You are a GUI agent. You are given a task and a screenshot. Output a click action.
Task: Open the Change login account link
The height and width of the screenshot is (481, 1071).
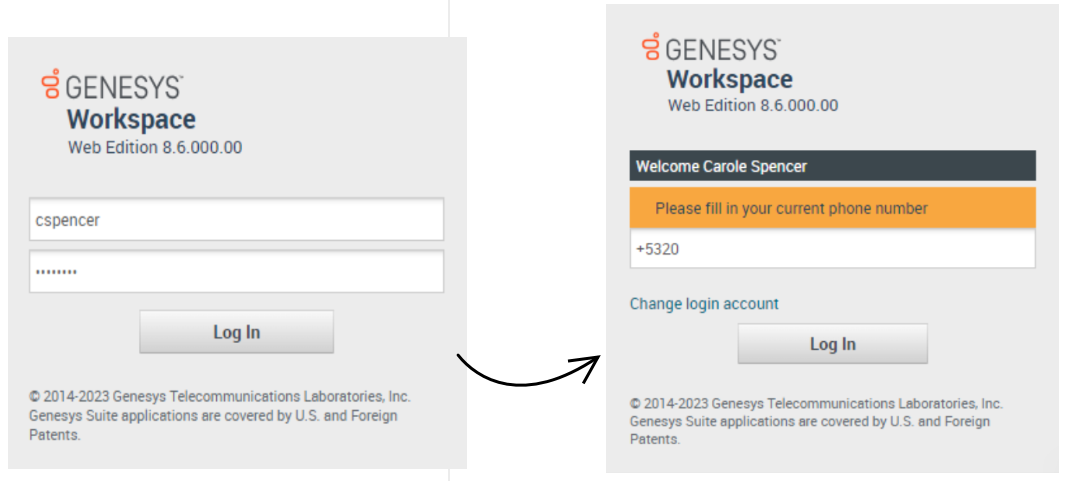[x=704, y=304]
